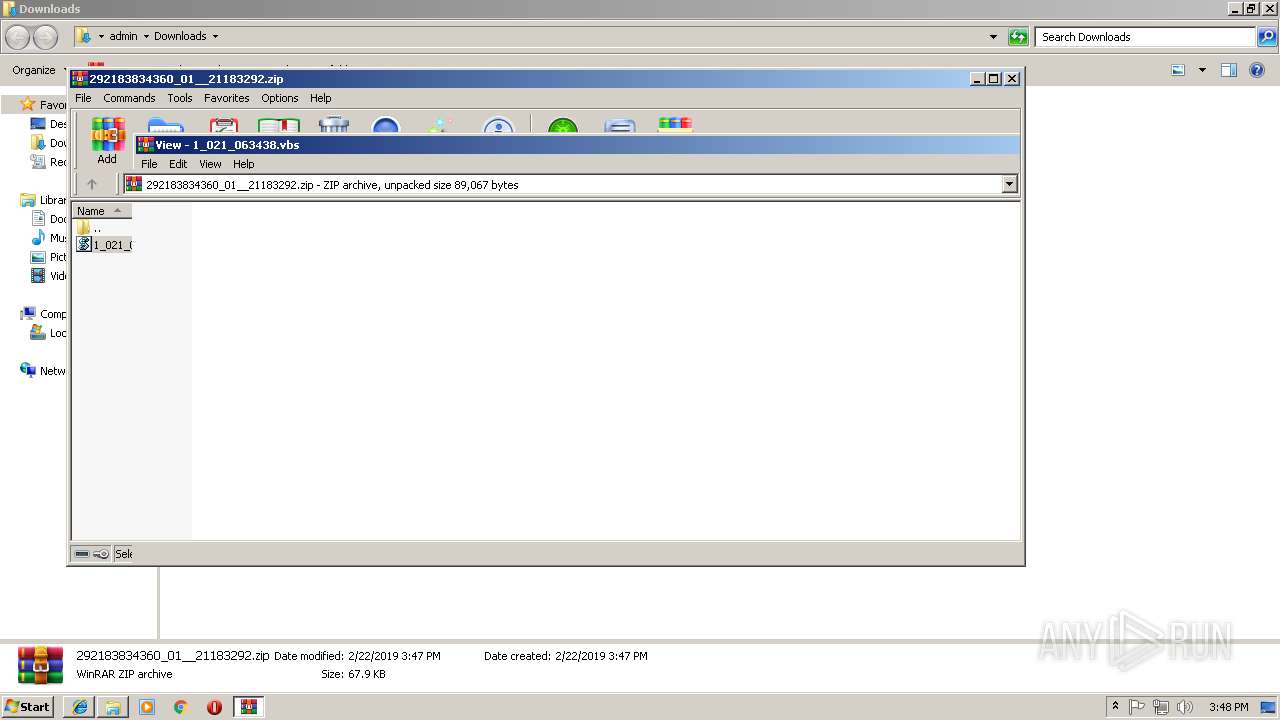Show hidden tray icons arrow
The height and width of the screenshot is (720, 1280).
pos(1115,707)
